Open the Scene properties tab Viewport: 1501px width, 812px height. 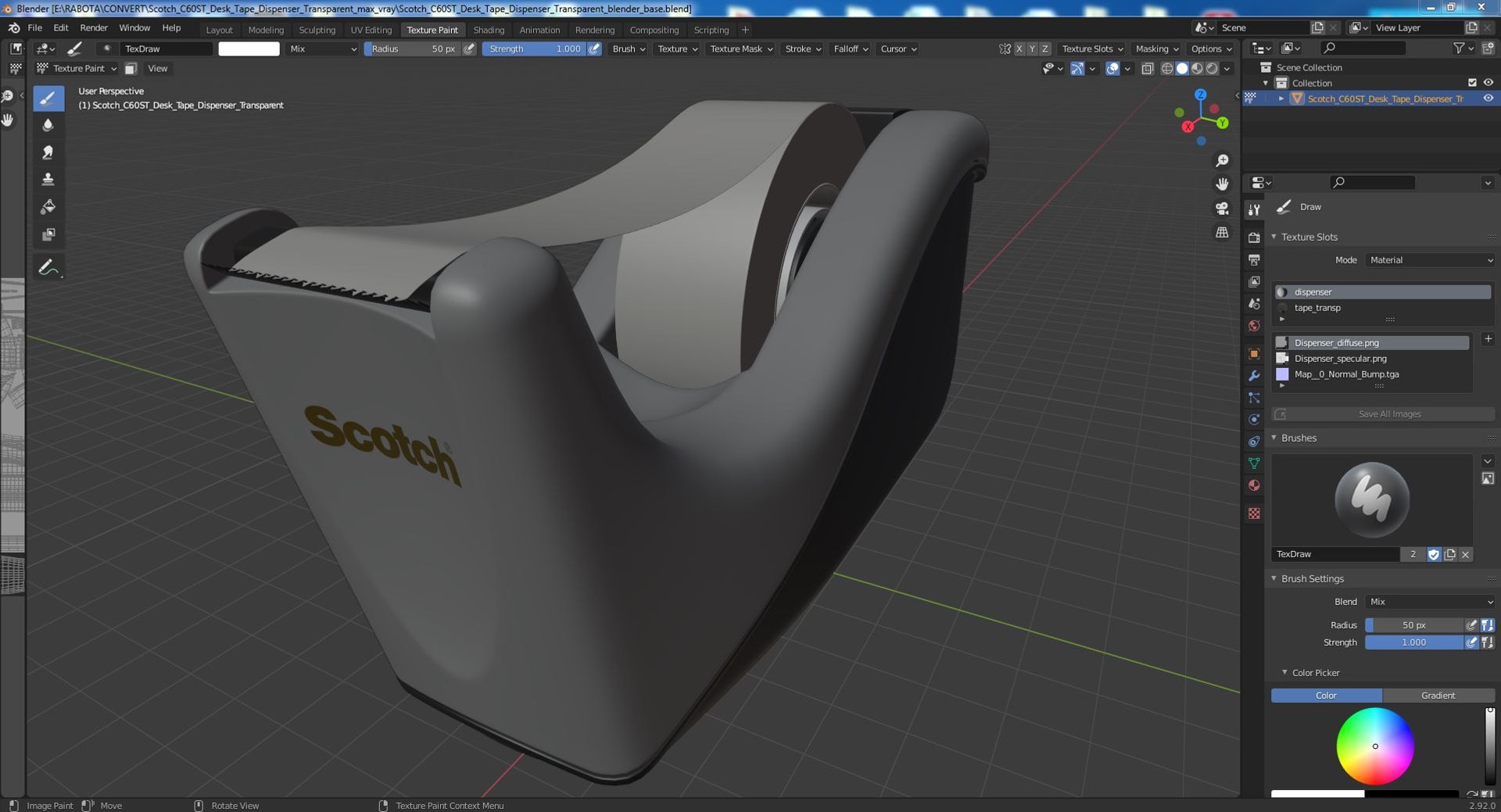(x=1254, y=303)
